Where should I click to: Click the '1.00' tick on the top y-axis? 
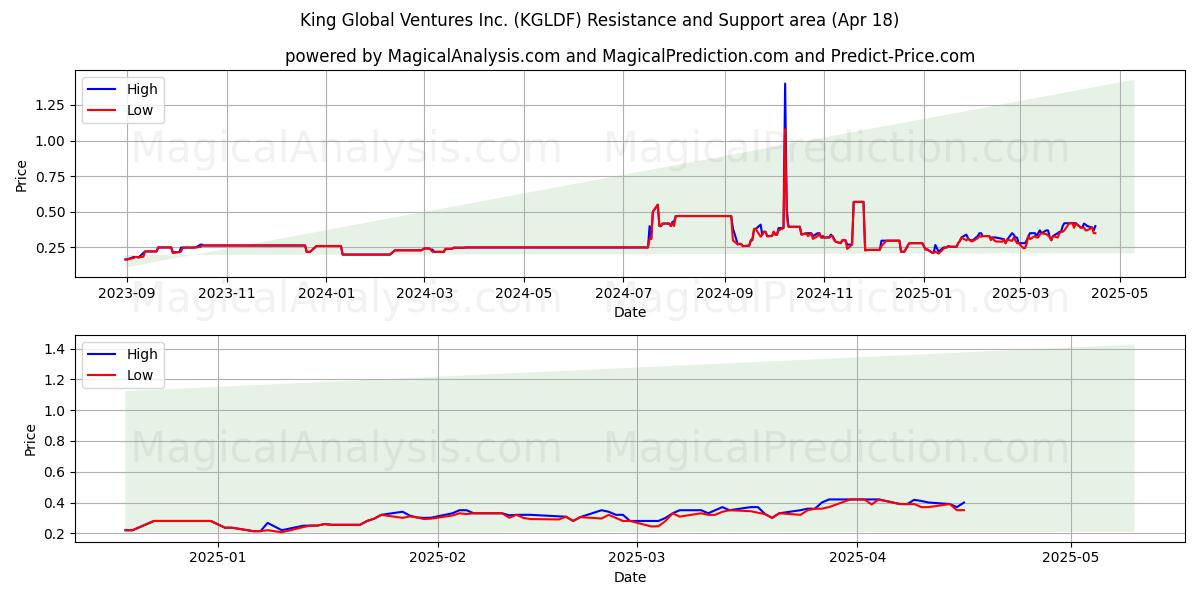point(52,141)
